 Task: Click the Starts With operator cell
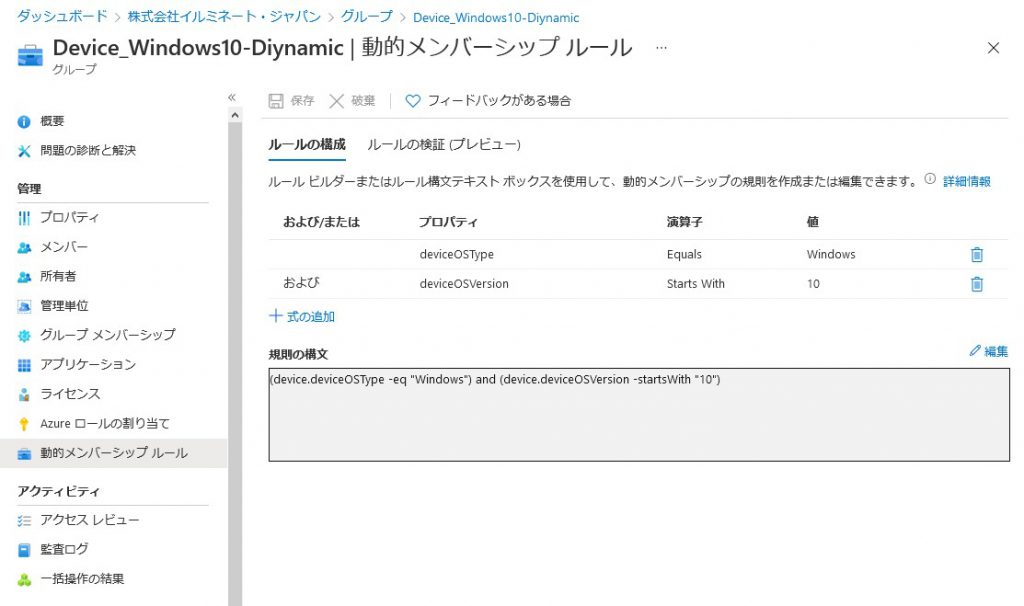click(x=696, y=283)
